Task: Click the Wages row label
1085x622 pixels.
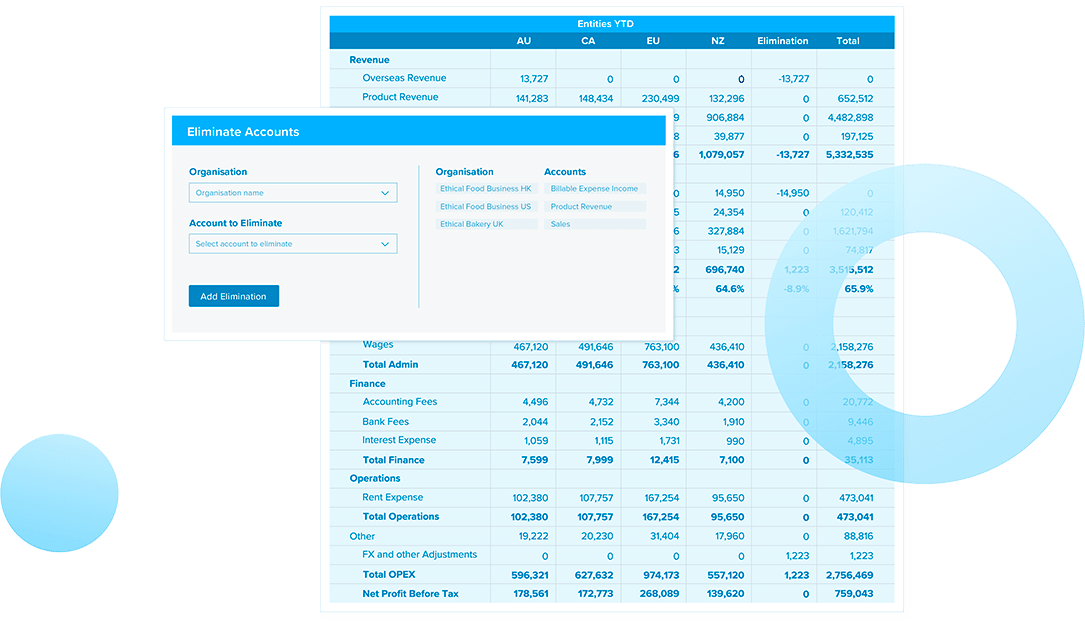Action: point(377,344)
